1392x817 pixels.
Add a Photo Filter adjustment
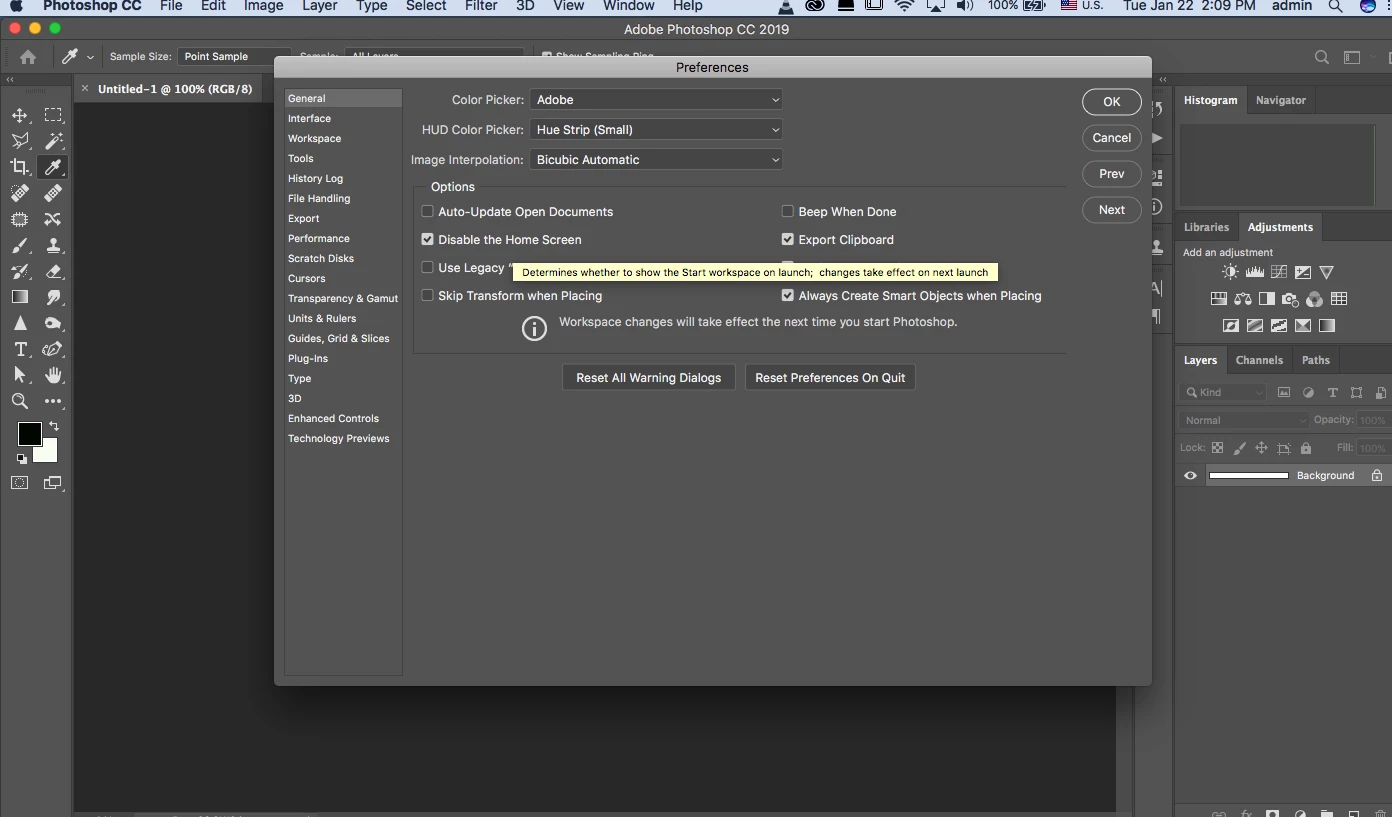click(1290, 299)
